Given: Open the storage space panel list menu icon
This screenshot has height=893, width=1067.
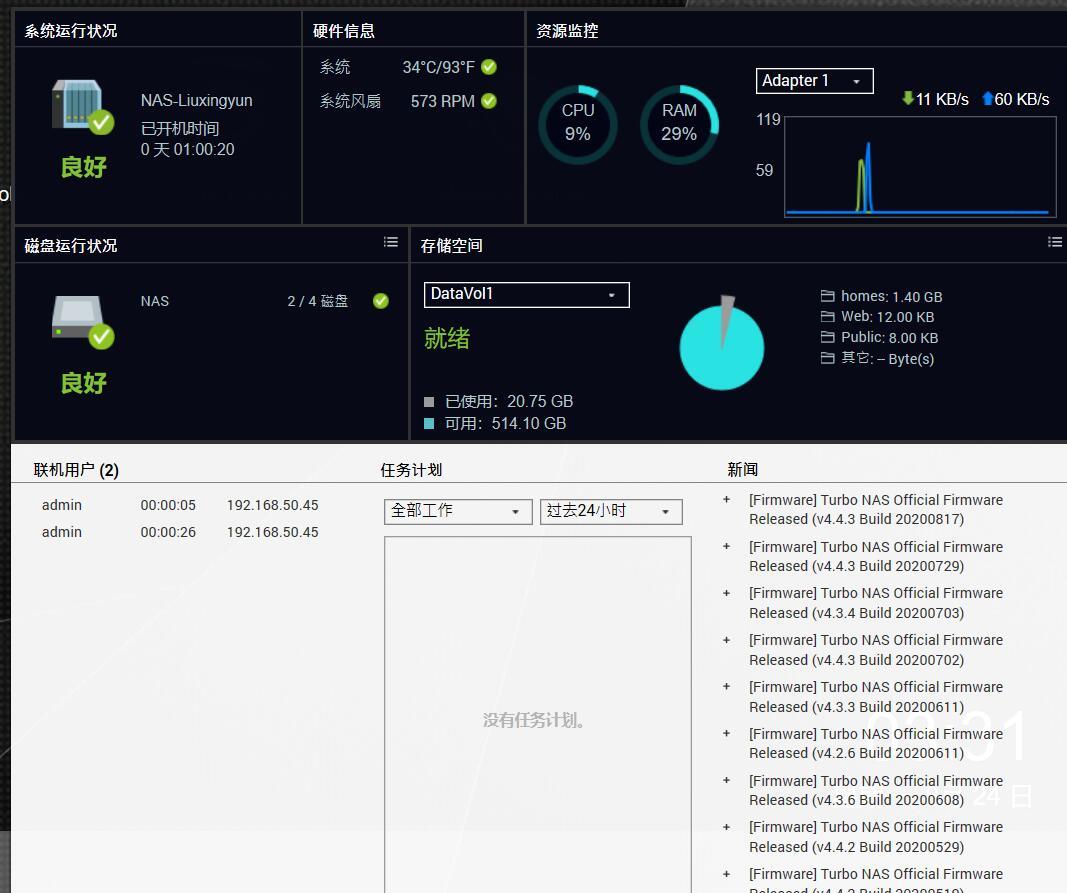Looking at the screenshot, I should [x=1054, y=242].
